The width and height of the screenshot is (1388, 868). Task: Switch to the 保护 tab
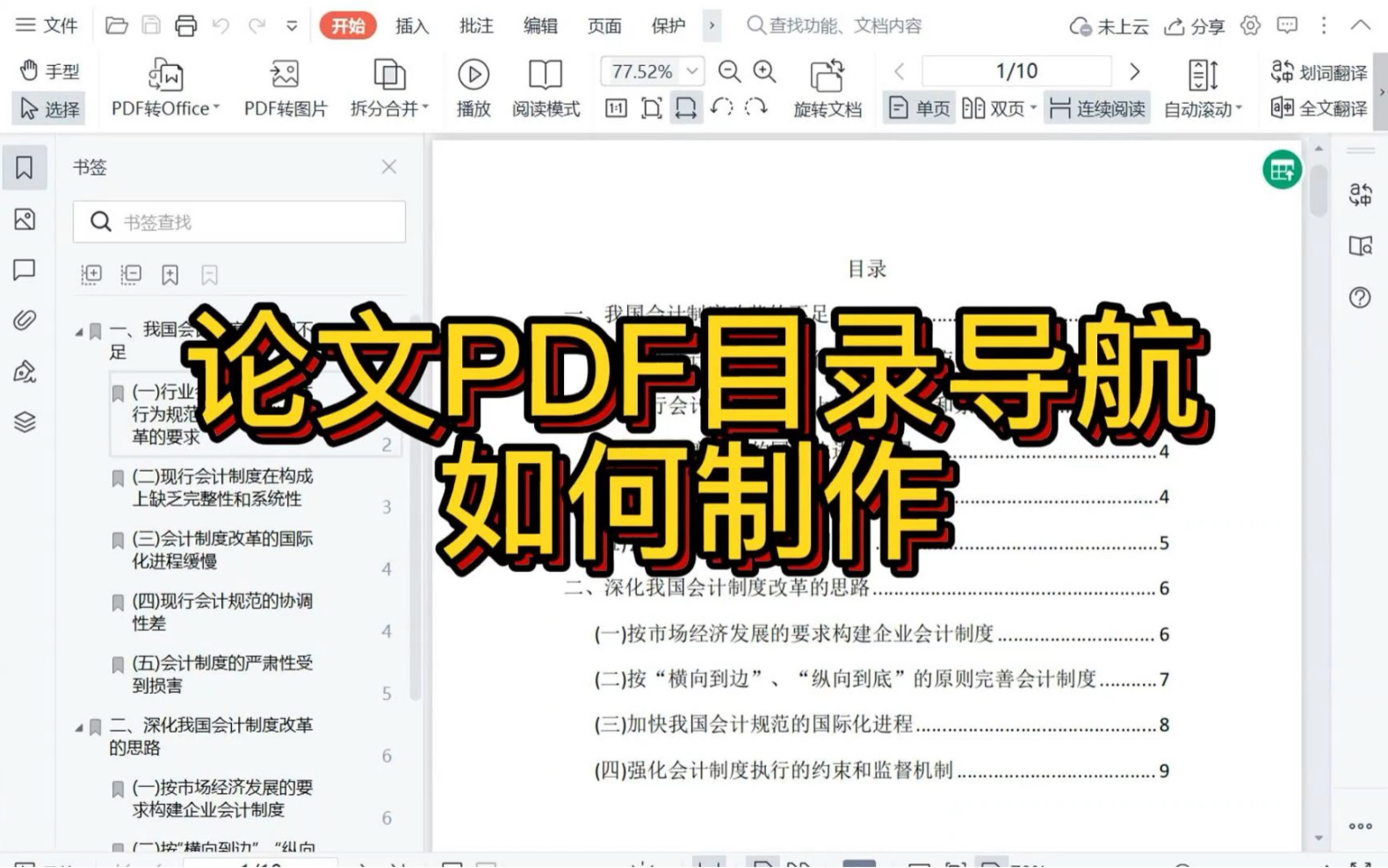(668, 25)
